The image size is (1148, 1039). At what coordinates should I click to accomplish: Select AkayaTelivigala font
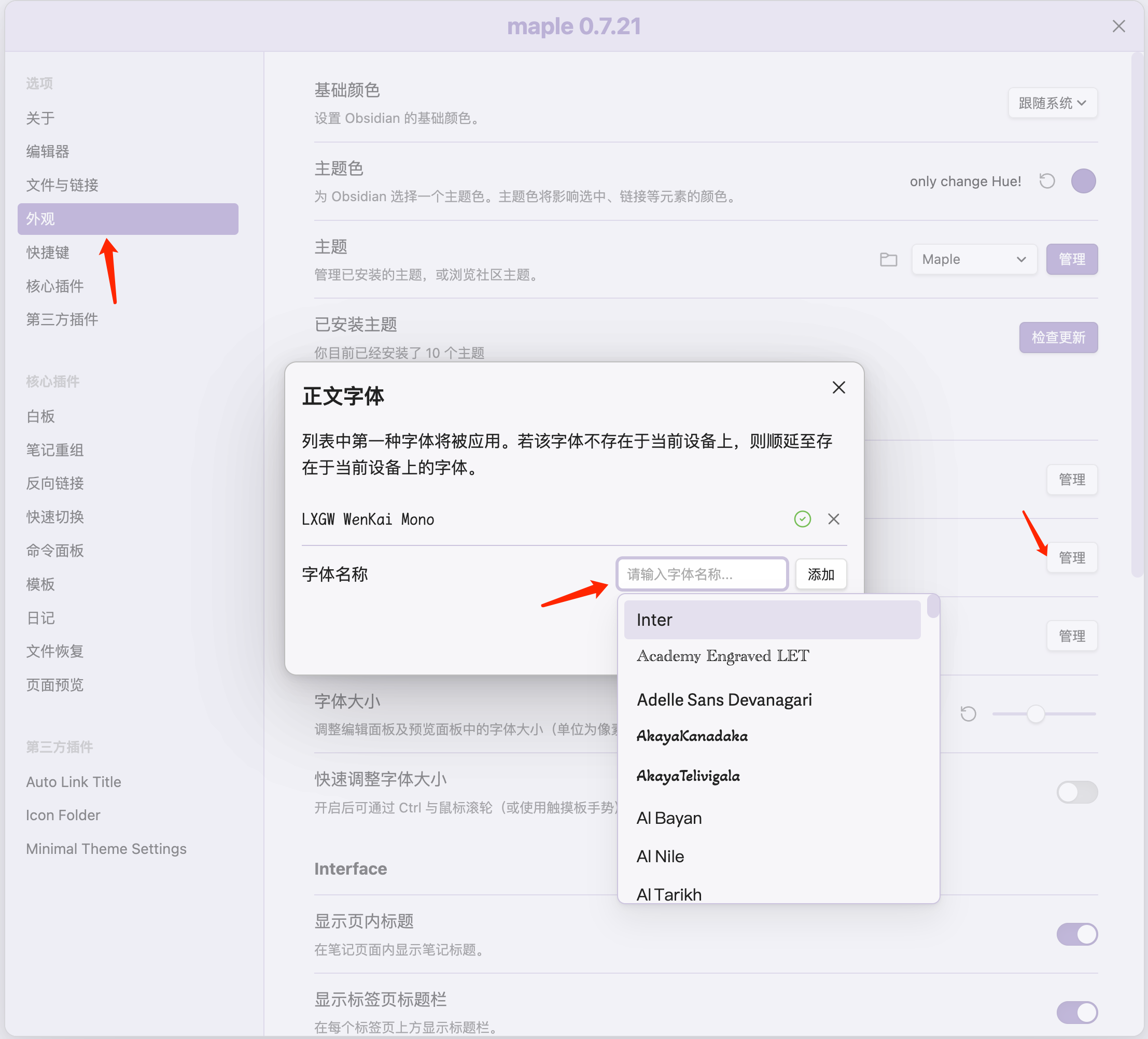coord(772,776)
